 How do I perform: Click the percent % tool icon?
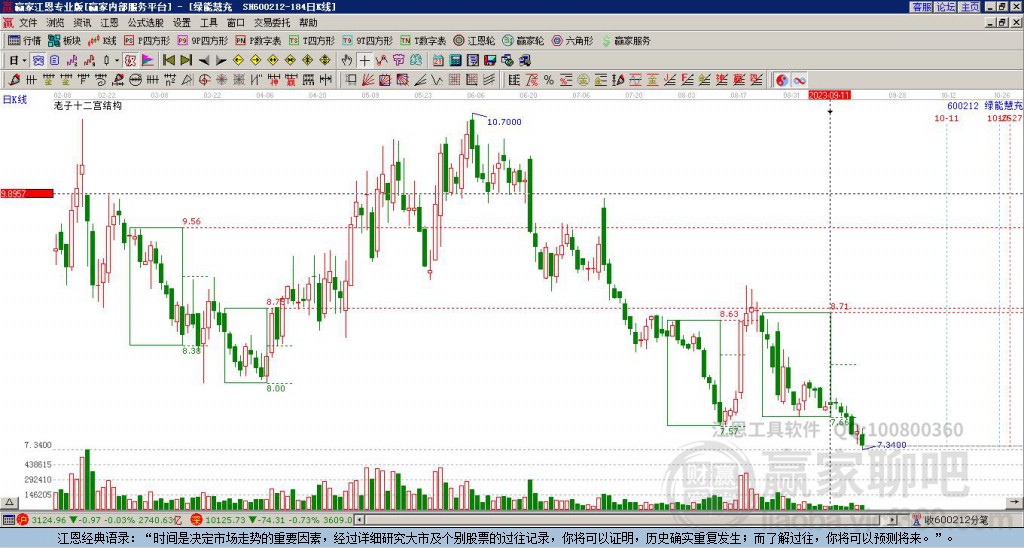pos(549,80)
